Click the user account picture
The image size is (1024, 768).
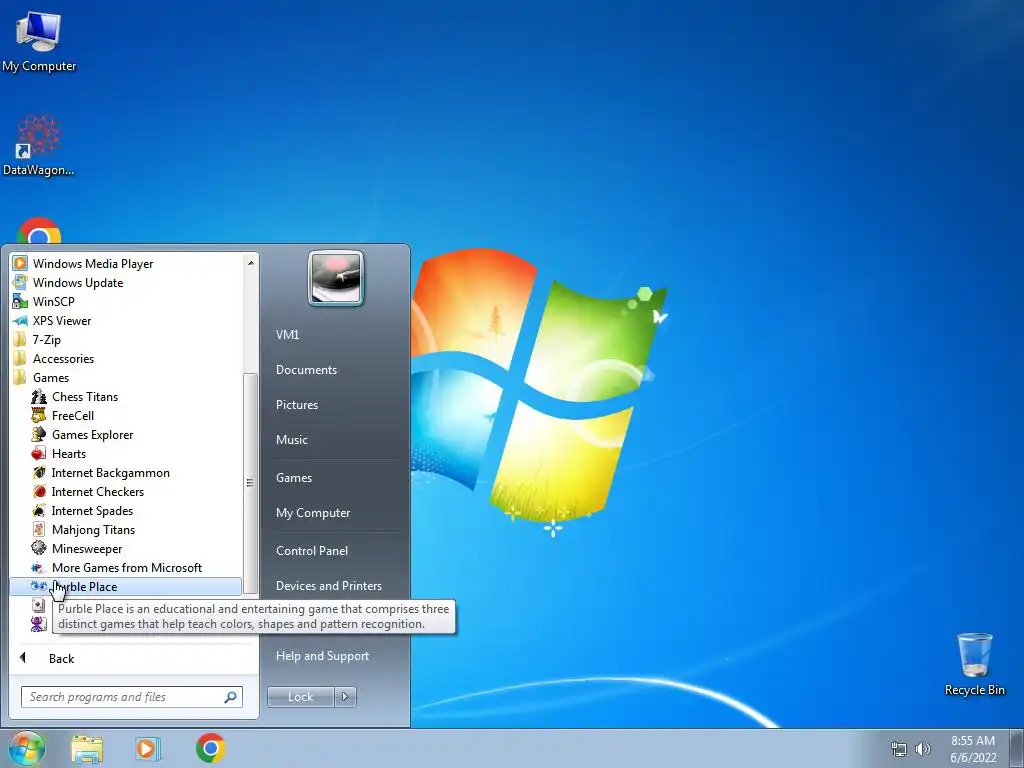pos(336,279)
